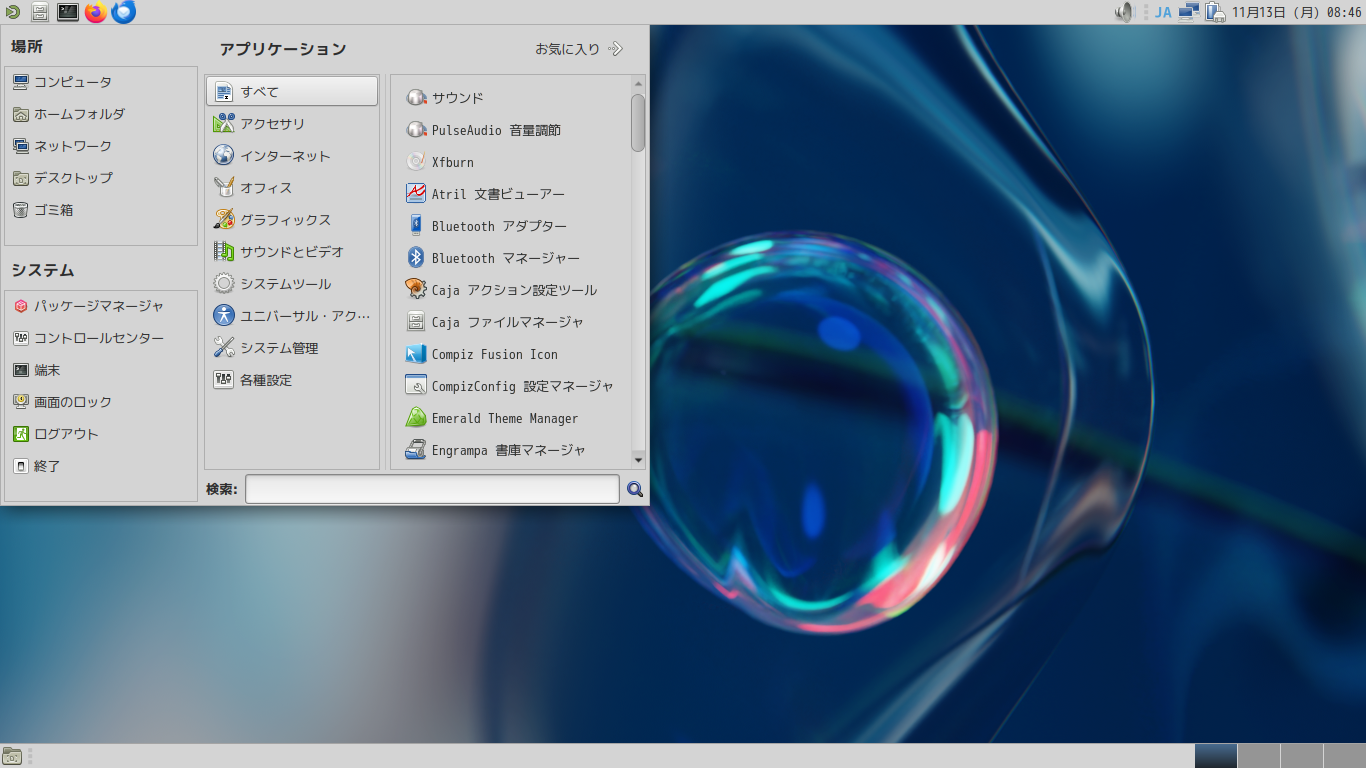Screen dimensions: 1366x768
Task: Launch Atril 文書ビューアー
Action: pyautogui.click(x=511, y=194)
